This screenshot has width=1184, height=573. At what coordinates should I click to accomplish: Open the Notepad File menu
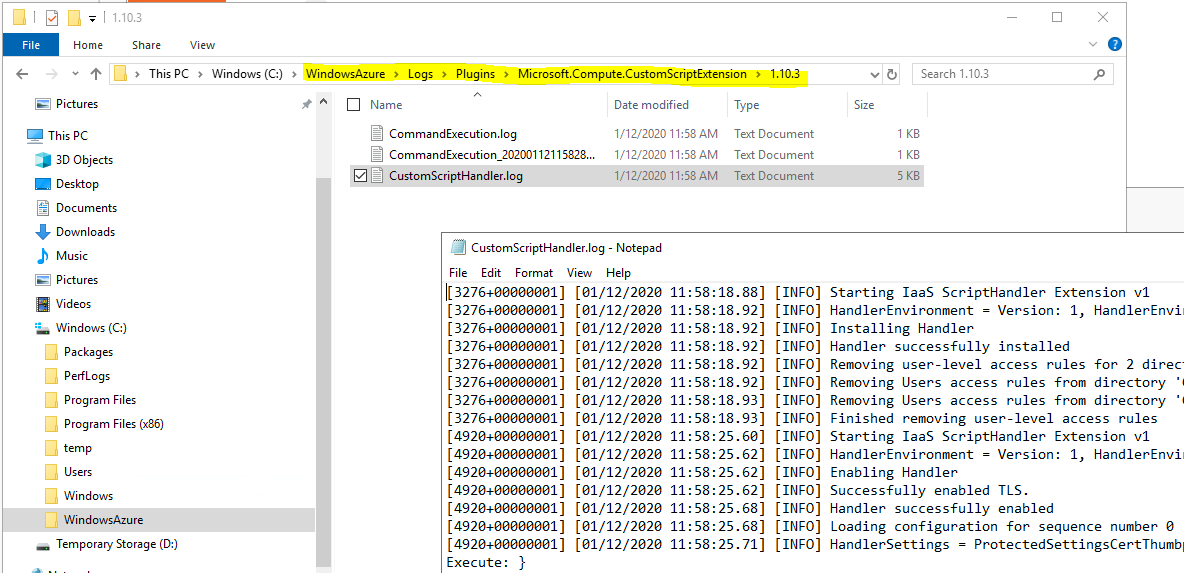click(x=458, y=273)
